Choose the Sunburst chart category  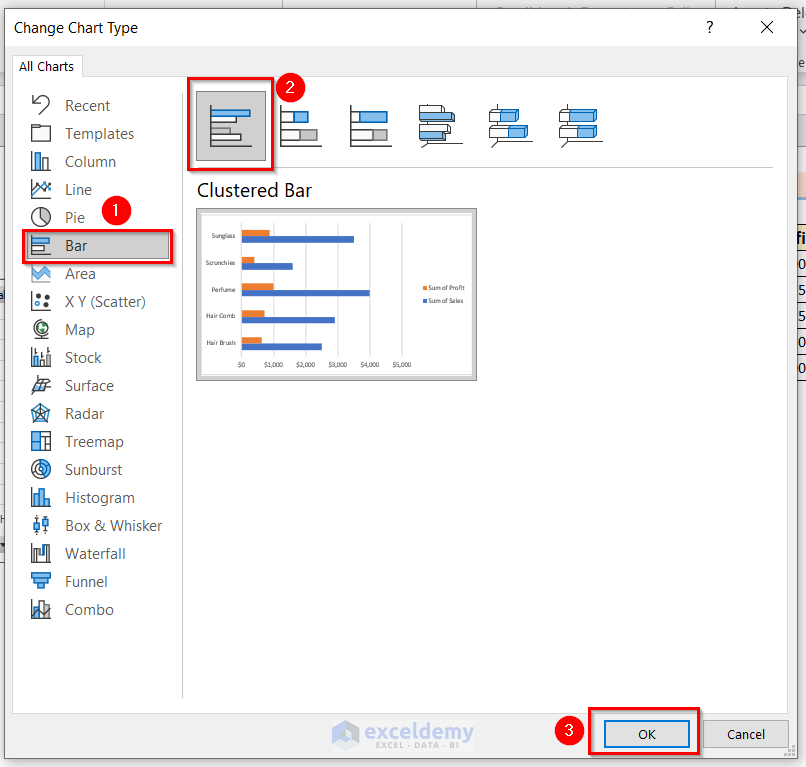(94, 470)
